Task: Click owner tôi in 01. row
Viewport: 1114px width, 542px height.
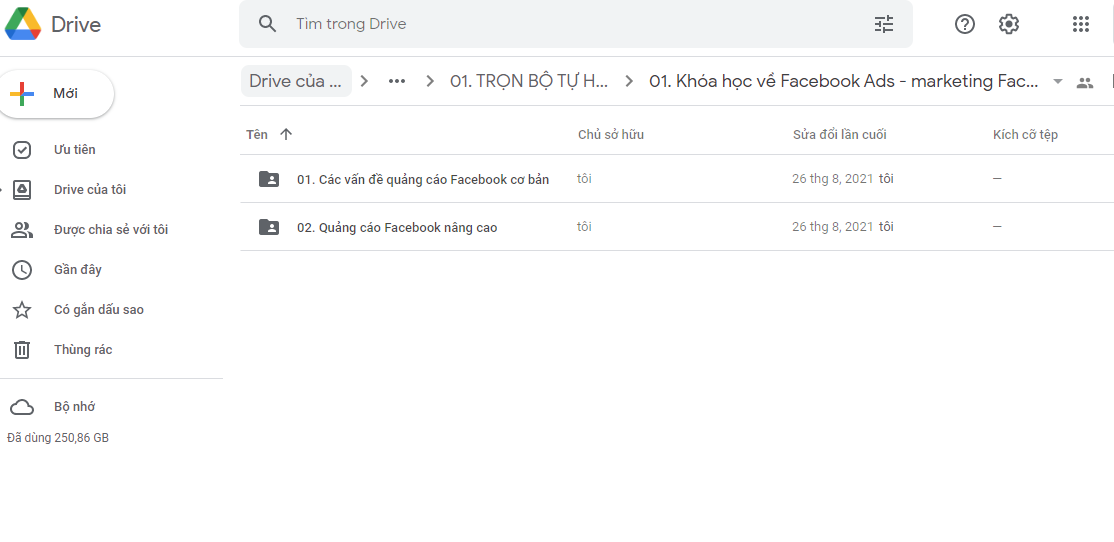Action: (x=584, y=179)
